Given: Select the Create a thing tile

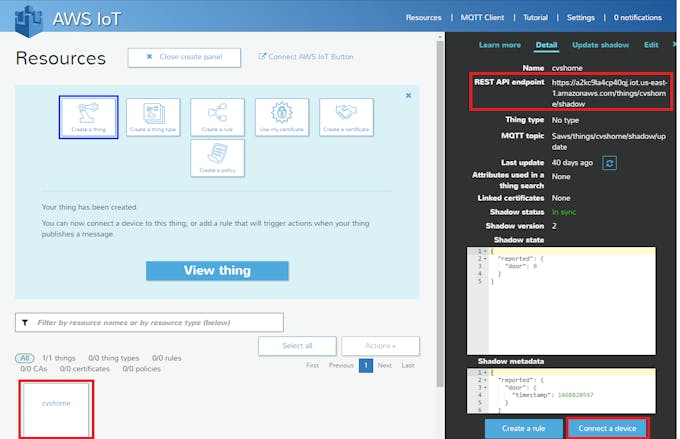Looking at the screenshot, I should pyautogui.click(x=88, y=117).
